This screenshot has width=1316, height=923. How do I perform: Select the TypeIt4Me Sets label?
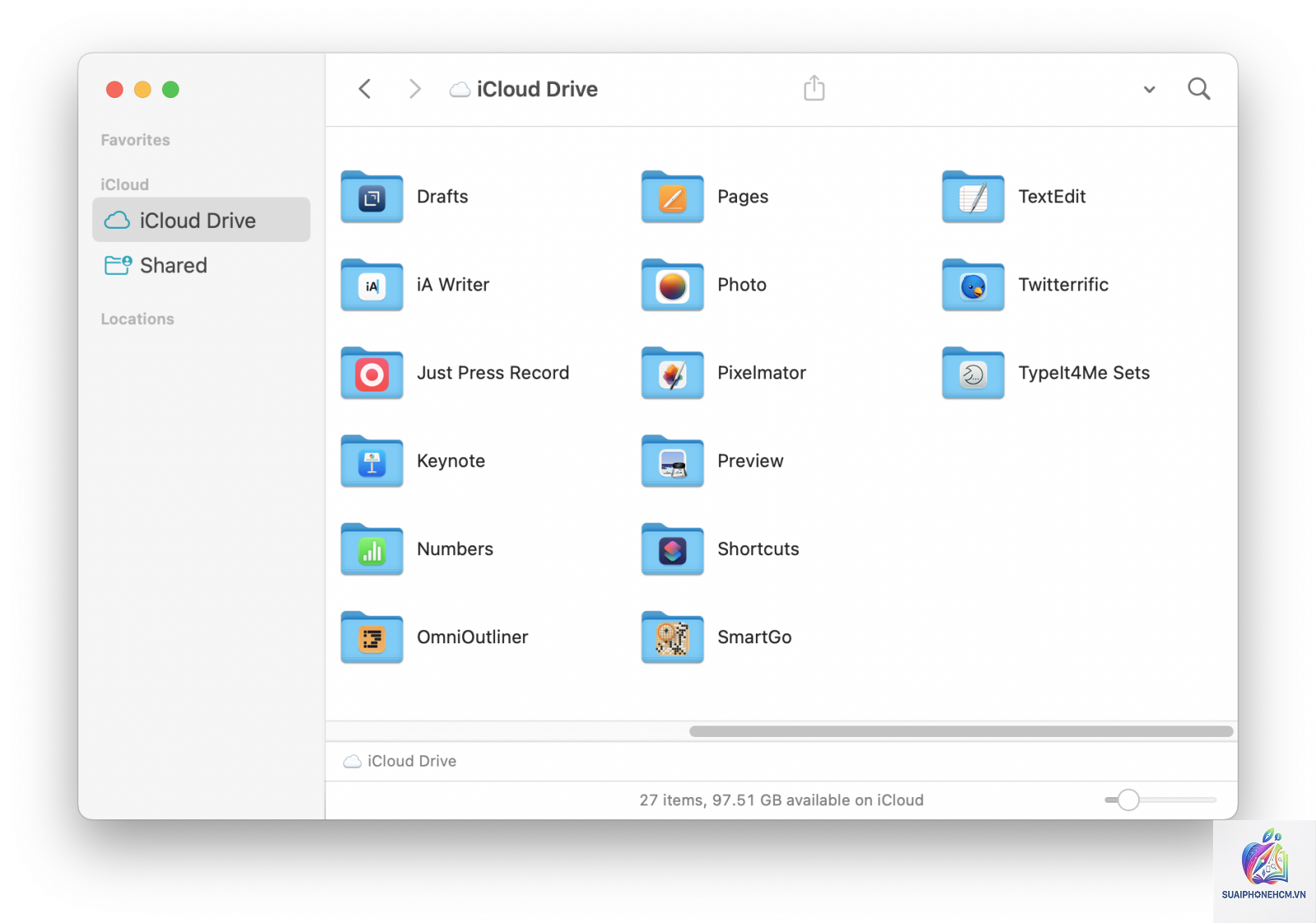[x=1084, y=373]
